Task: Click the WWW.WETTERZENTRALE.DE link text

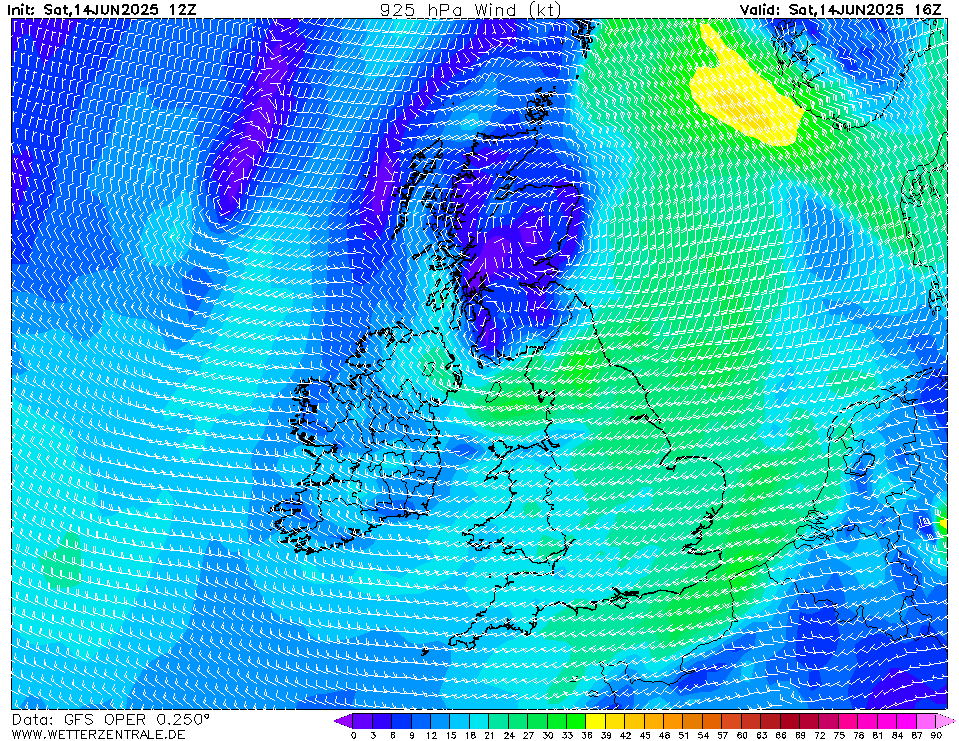Action: tap(98, 734)
